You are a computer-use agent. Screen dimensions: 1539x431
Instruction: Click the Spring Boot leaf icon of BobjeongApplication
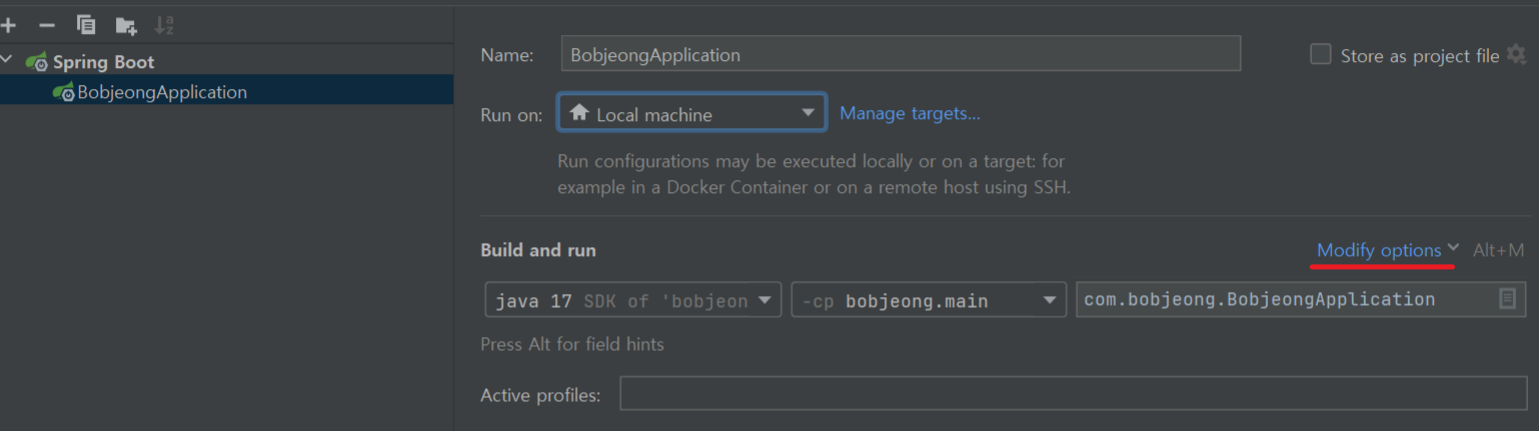pos(64,92)
